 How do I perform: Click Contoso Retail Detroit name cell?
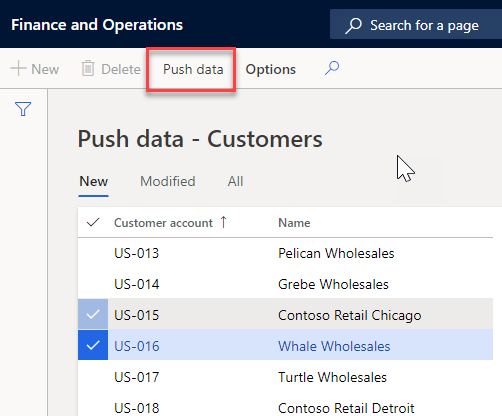tap(346, 408)
